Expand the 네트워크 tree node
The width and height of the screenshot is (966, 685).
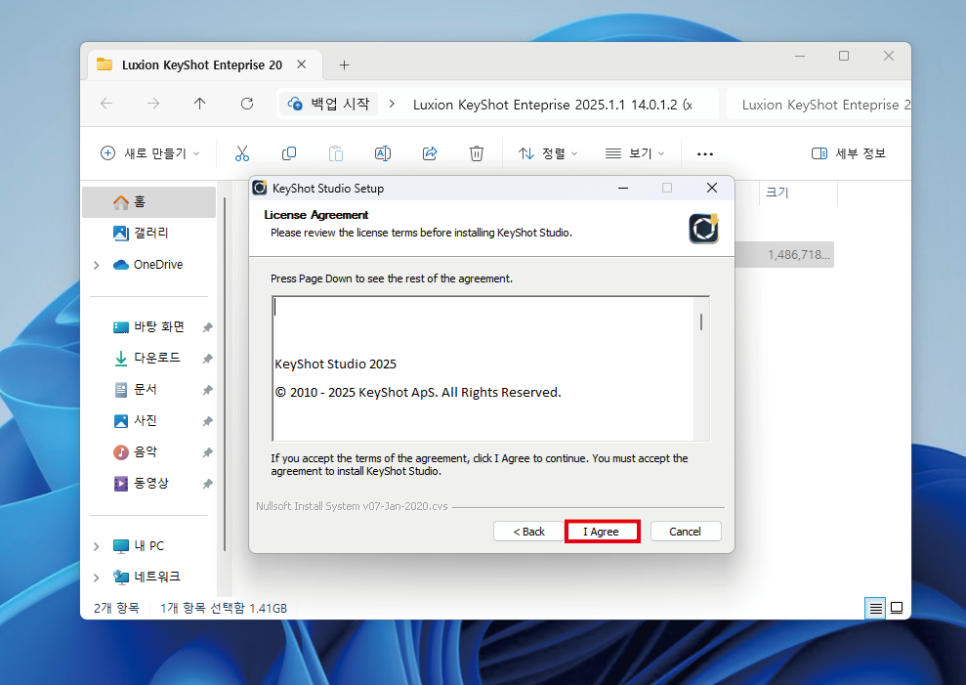[x=96, y=578]
